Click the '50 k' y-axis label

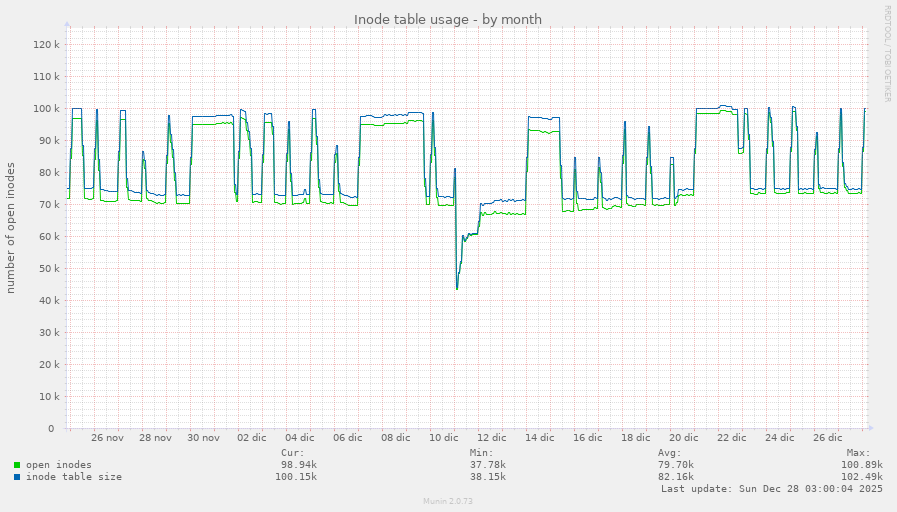(x=49, y=269)
